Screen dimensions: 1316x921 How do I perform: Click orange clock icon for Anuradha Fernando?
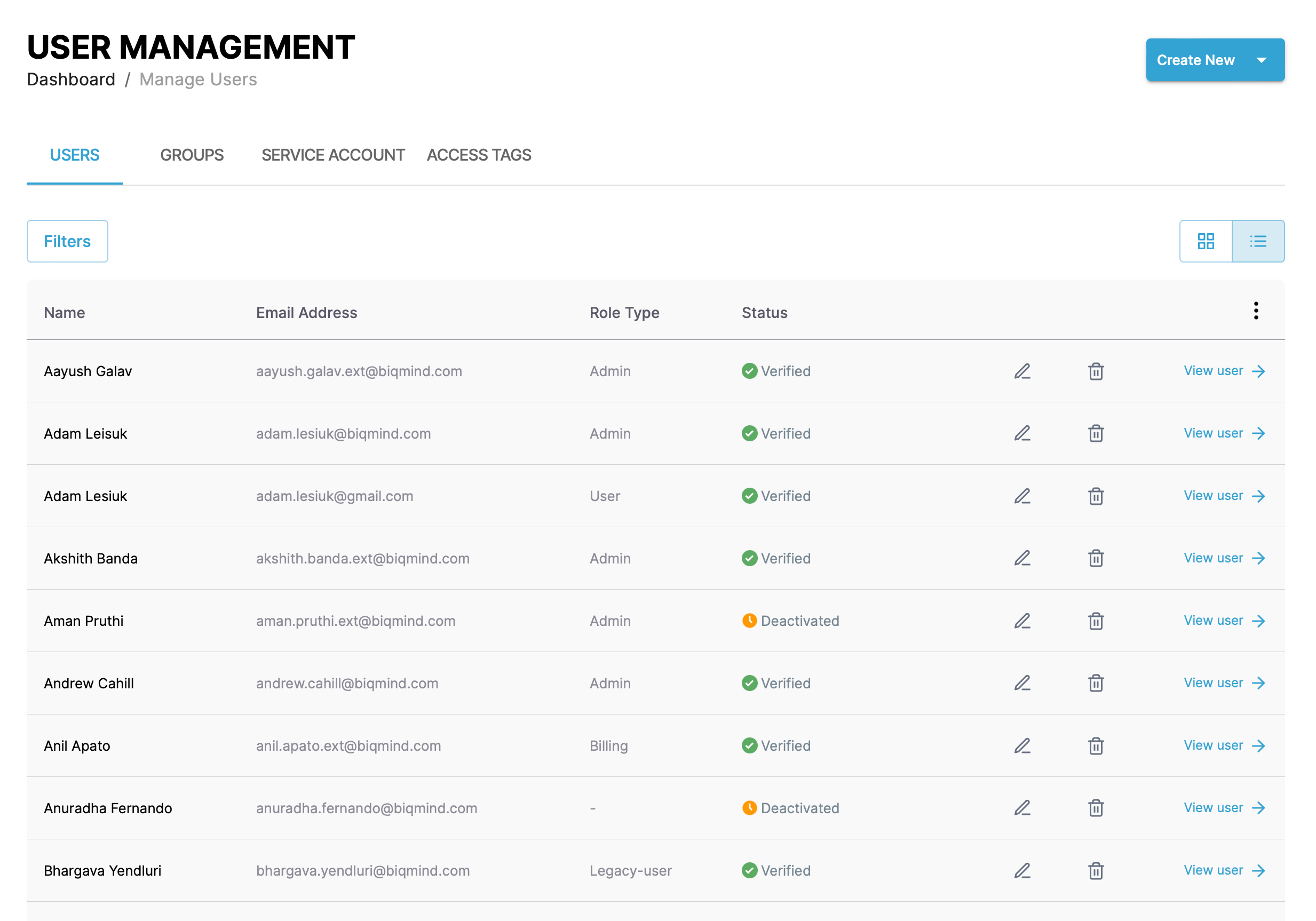(749, 808)
